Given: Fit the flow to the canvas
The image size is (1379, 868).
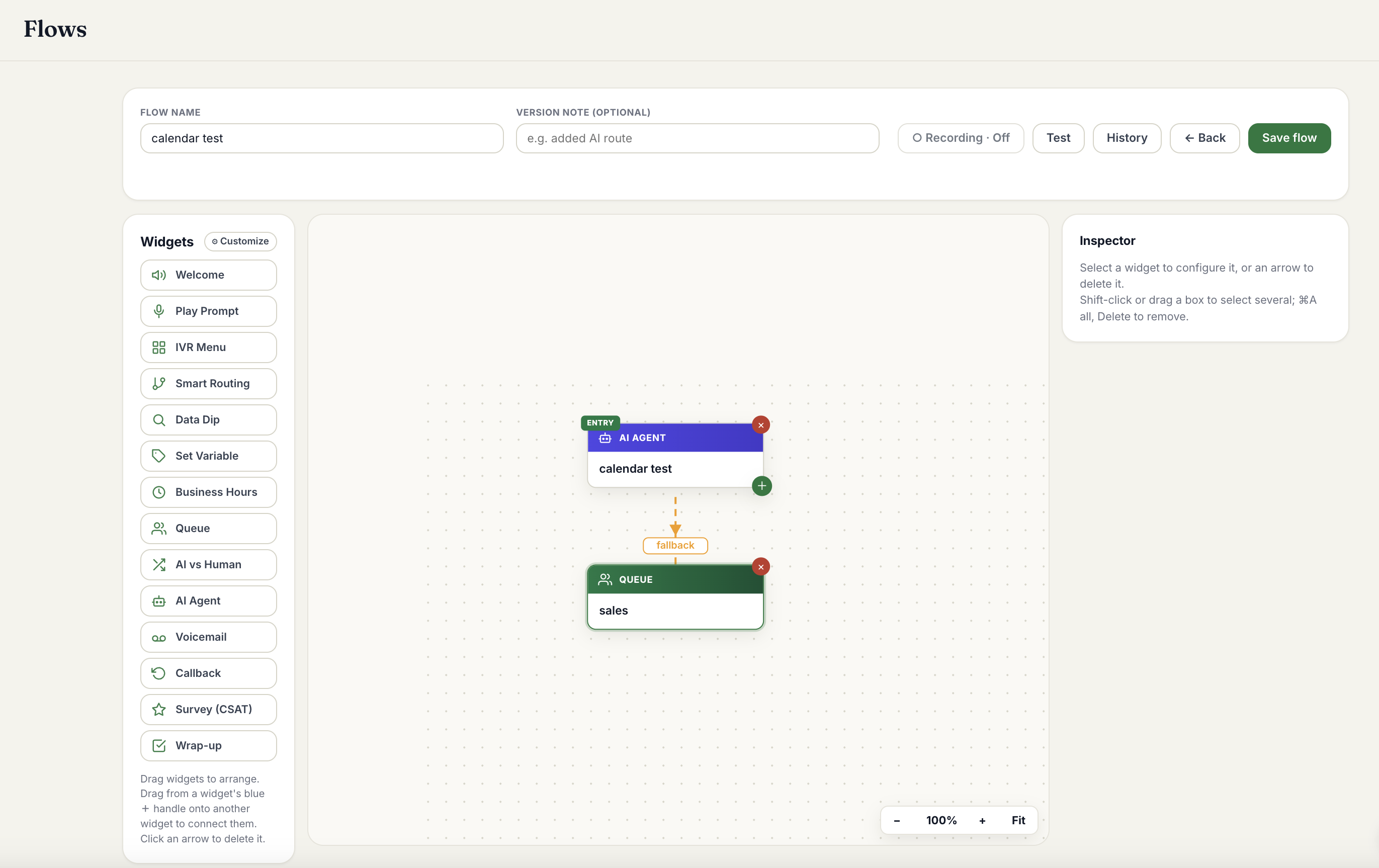Looking at the screenshot, I should tap(1018, 821).
